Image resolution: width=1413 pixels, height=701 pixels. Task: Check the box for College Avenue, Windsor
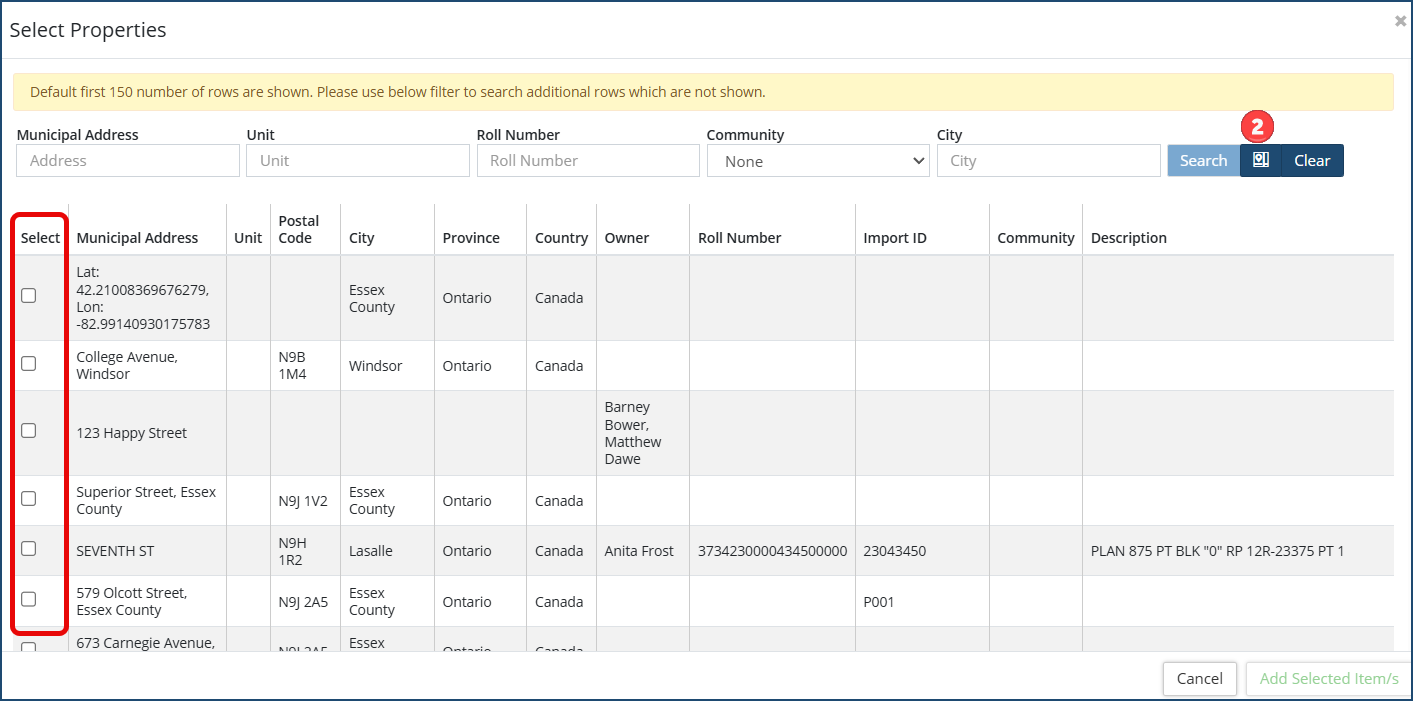point(29,364)
